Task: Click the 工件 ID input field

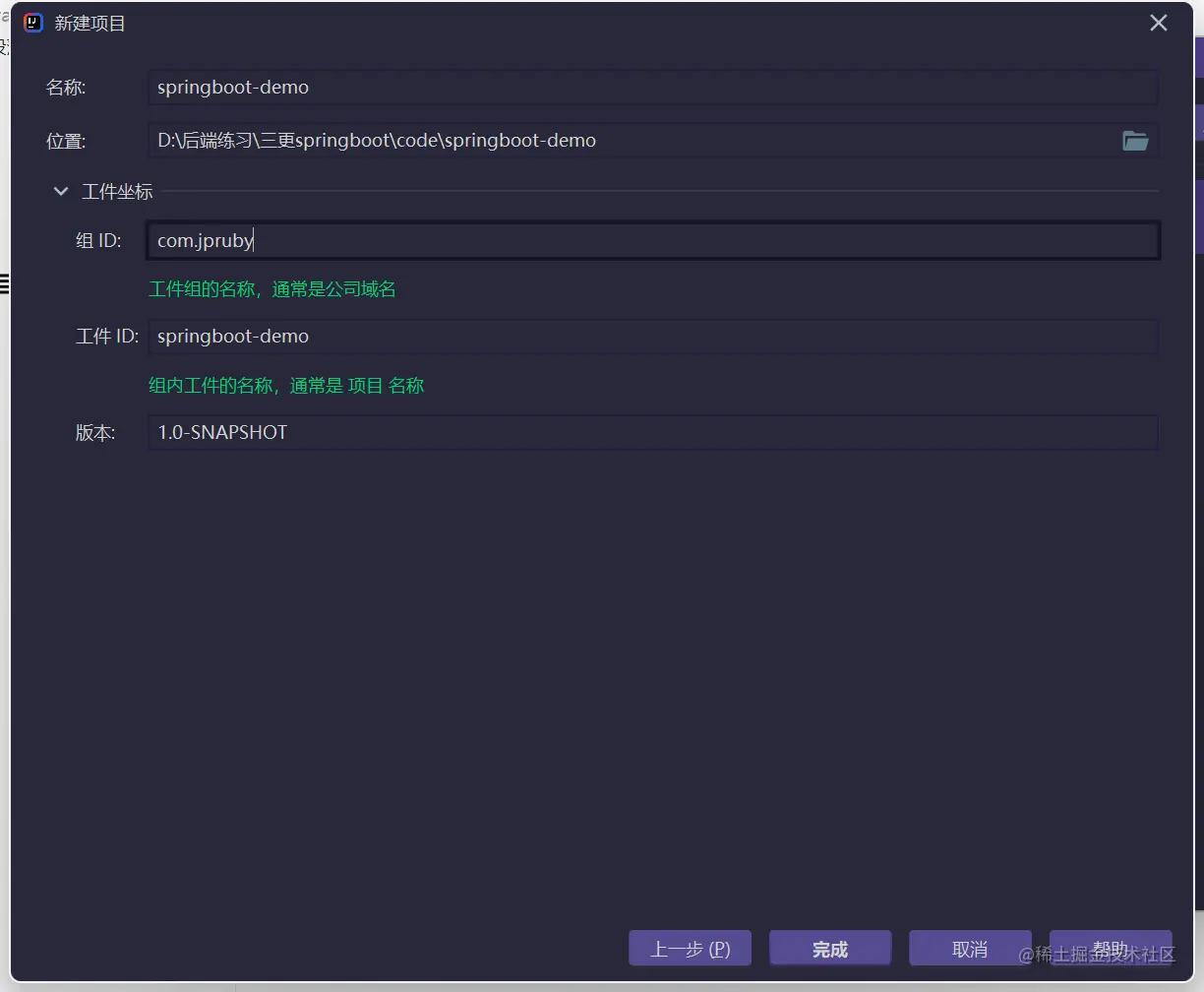Action: click(652, 337)
